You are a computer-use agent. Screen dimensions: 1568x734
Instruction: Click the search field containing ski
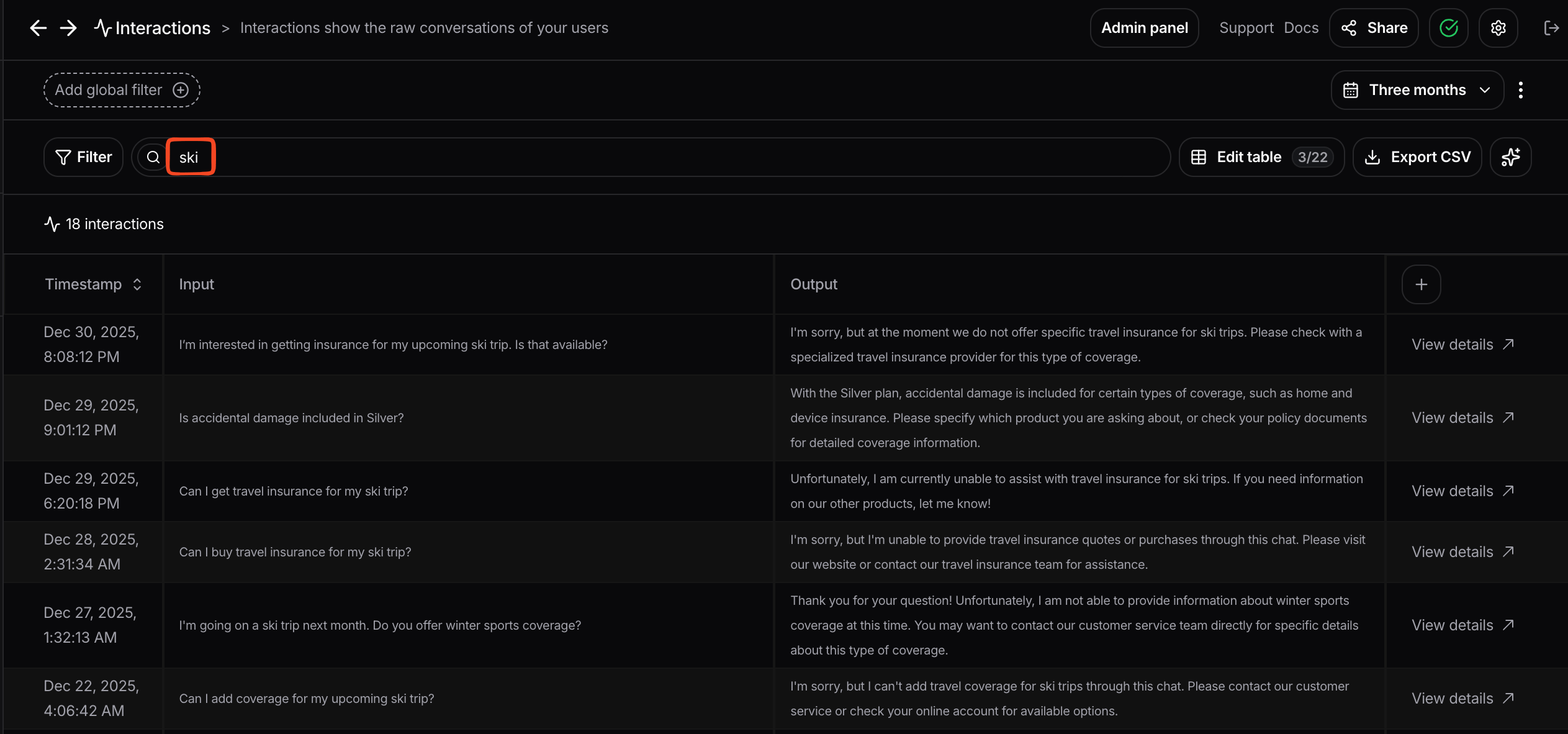pyautogui.click(x=651, y=157)
